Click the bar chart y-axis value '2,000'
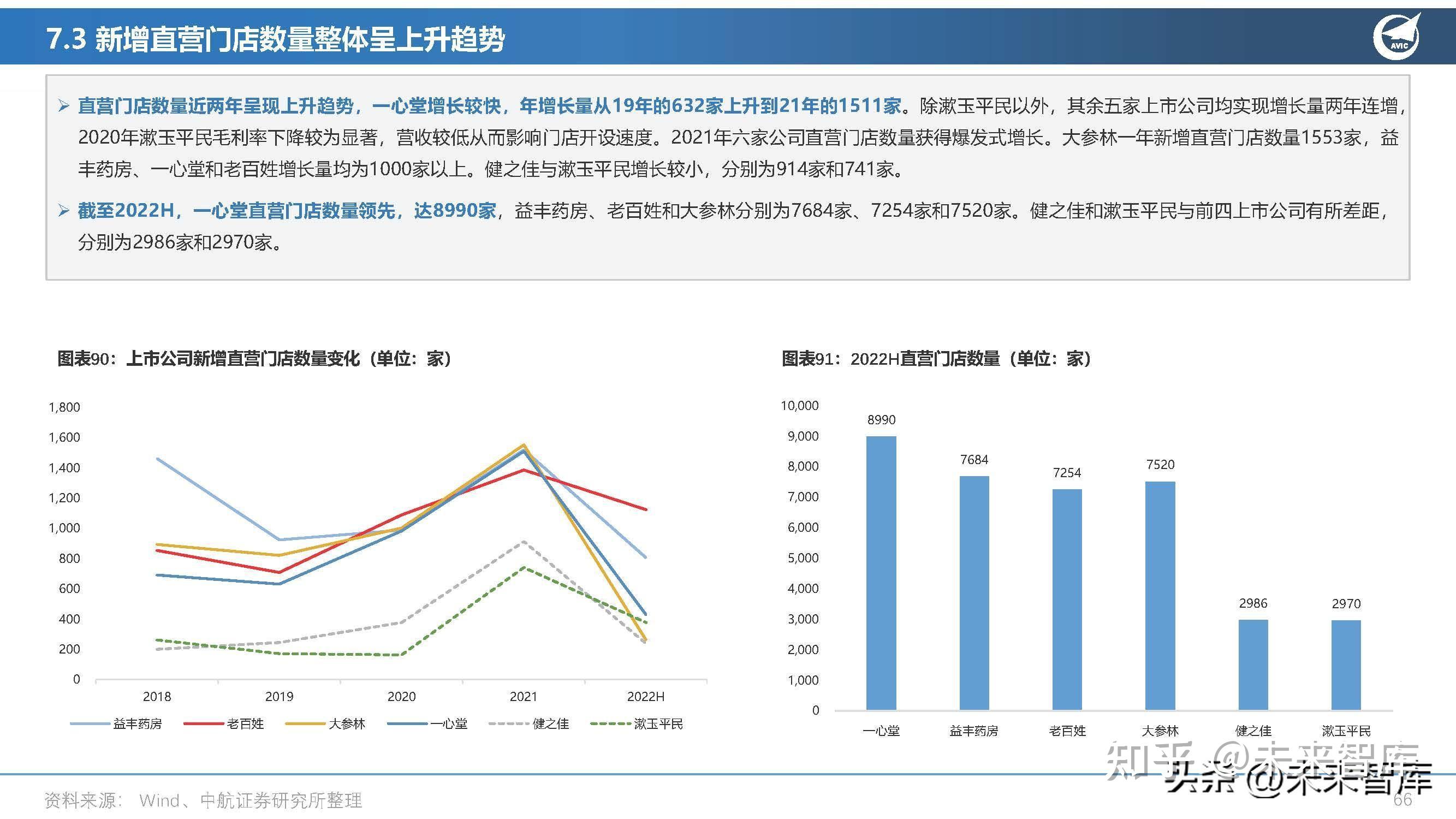Viewport: 1456px width, 819px height. [x=803, y=649]
